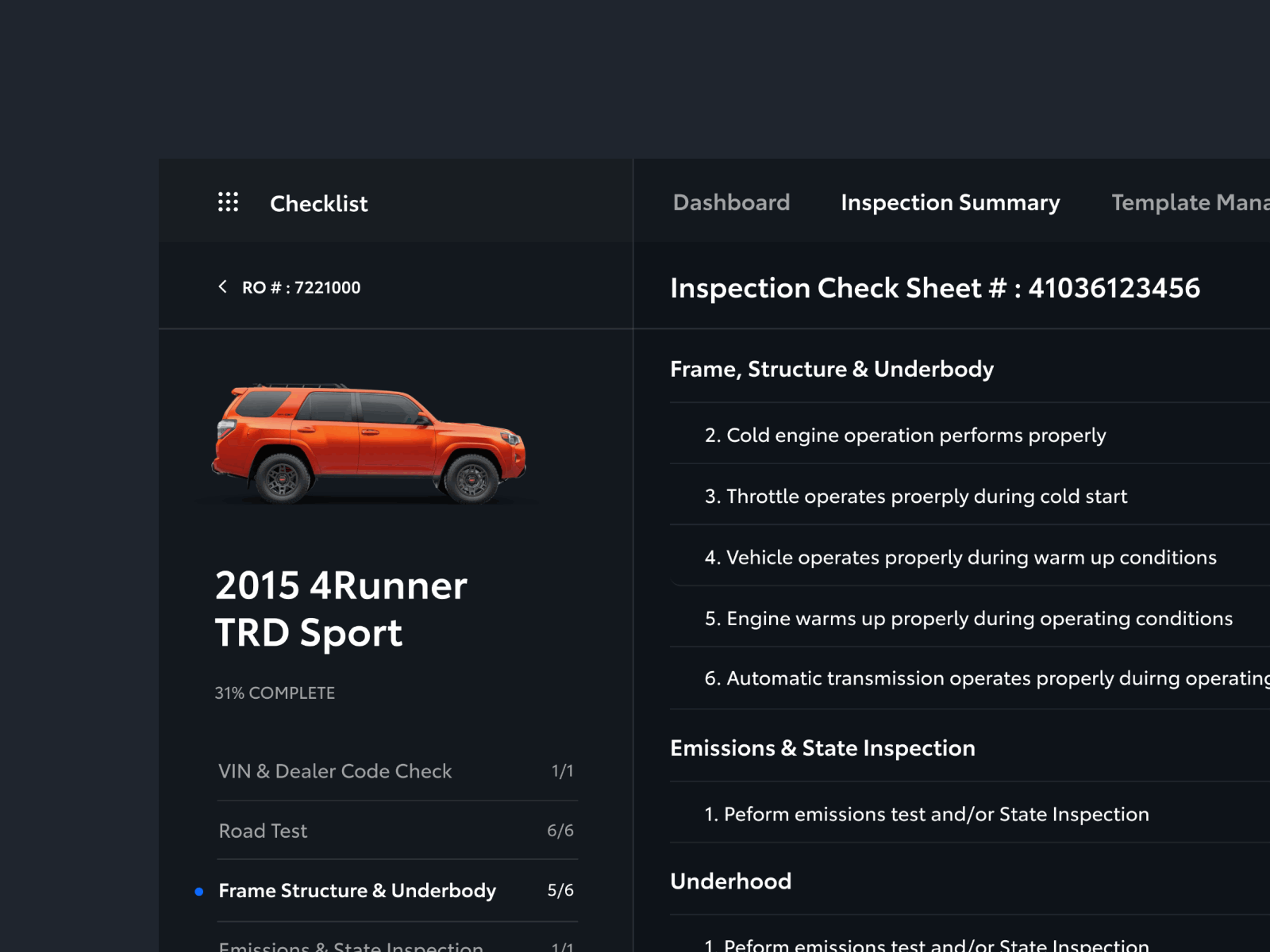Switch to Inspection Summary view

(949, 202)
